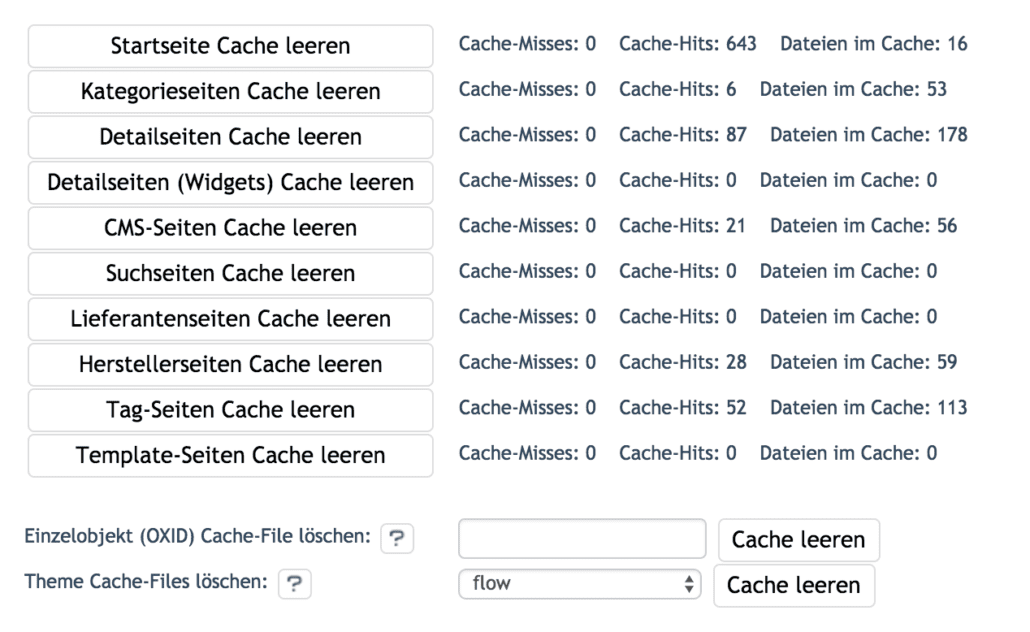
Task: Click CMS-Seiten Cache leeren button
Action: 231,228
